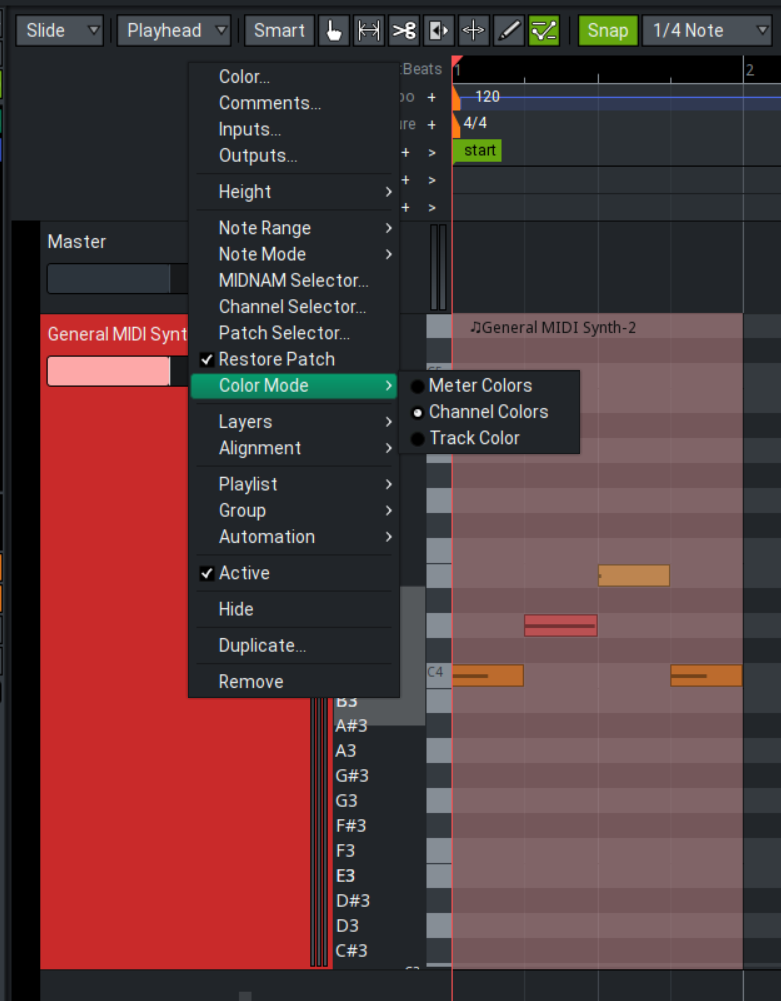This screenshot has height=1001, width=781.
Task: Select the Cut (scissors) tool
Action: point(404,31)
